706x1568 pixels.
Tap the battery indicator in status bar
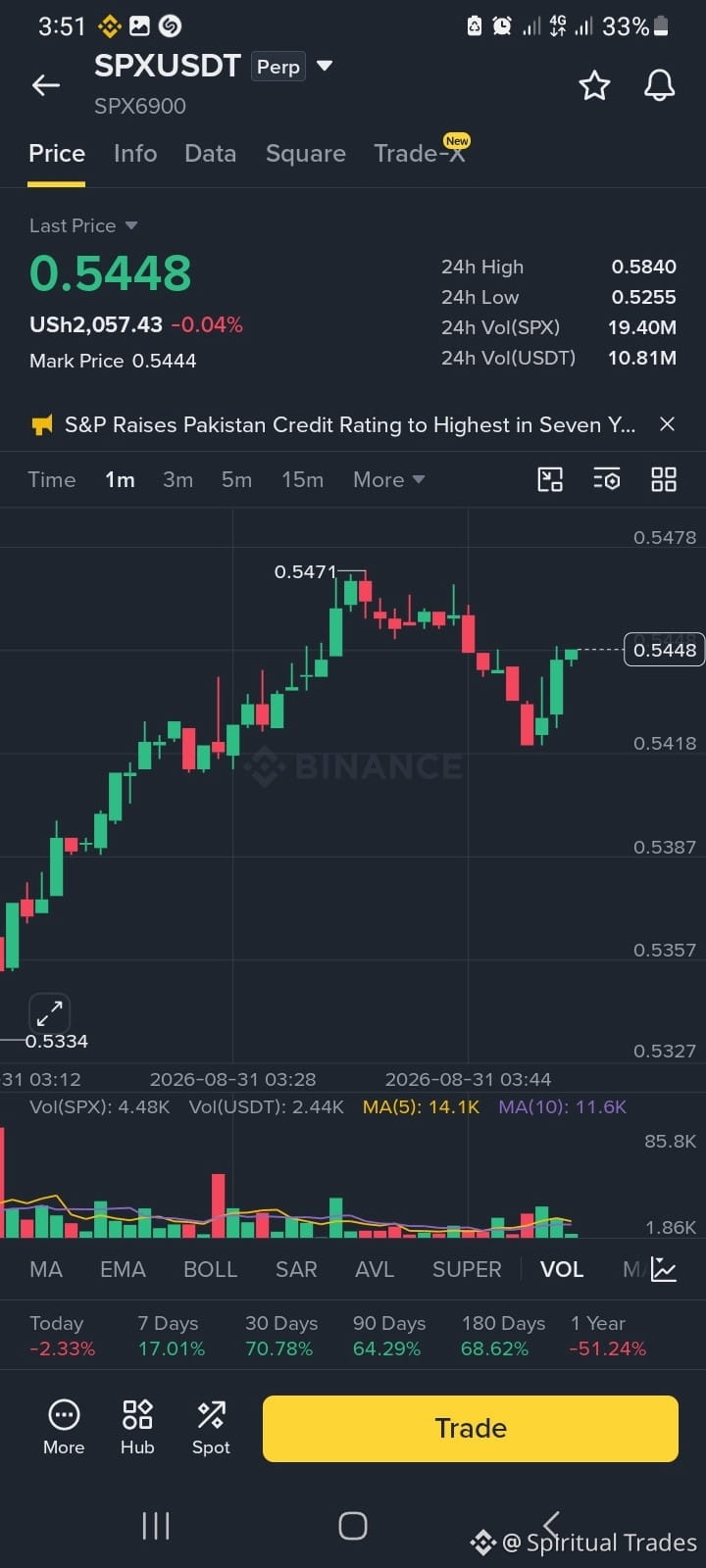click(662, 26)
